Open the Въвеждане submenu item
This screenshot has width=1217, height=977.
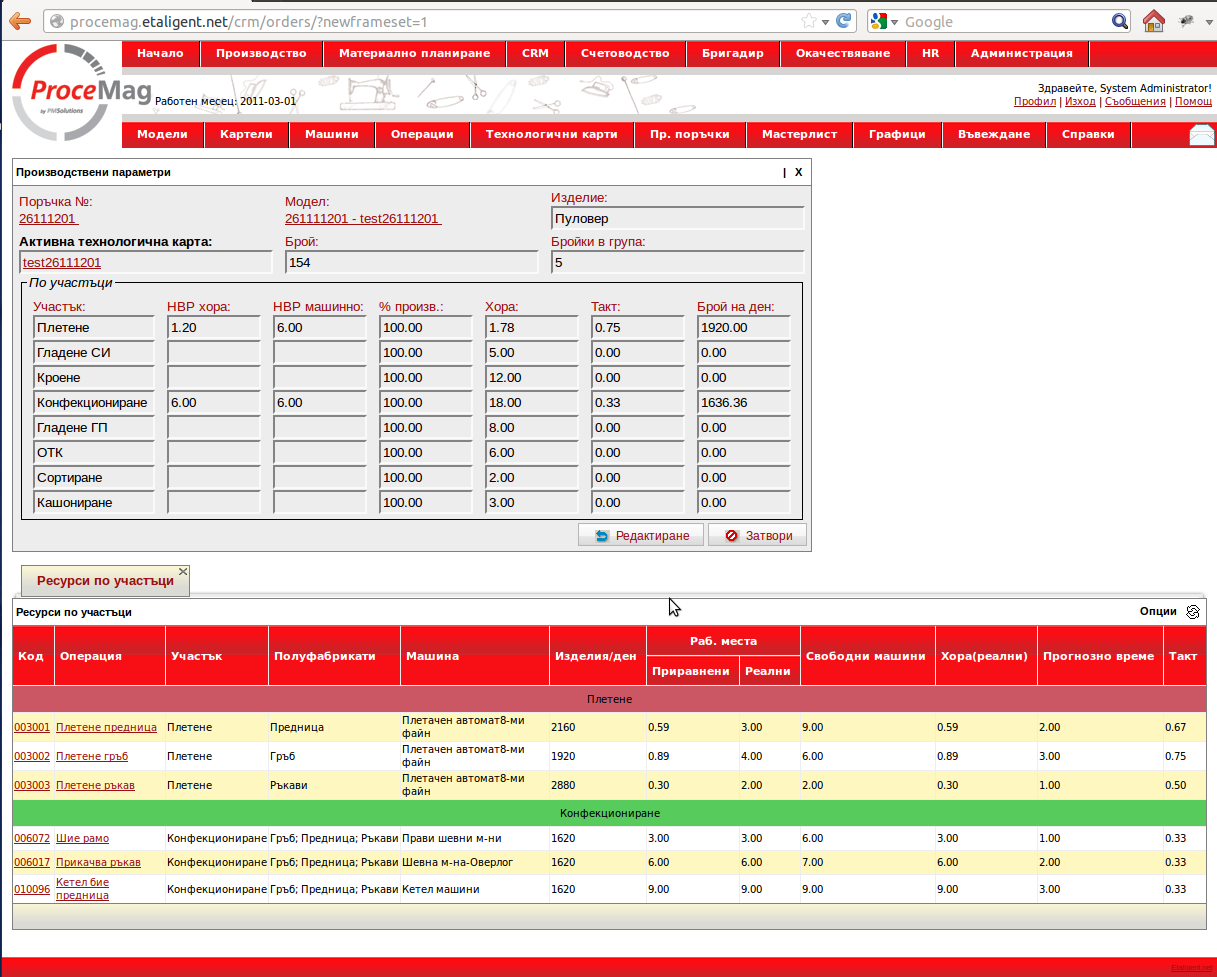click(x=994, y=134)
